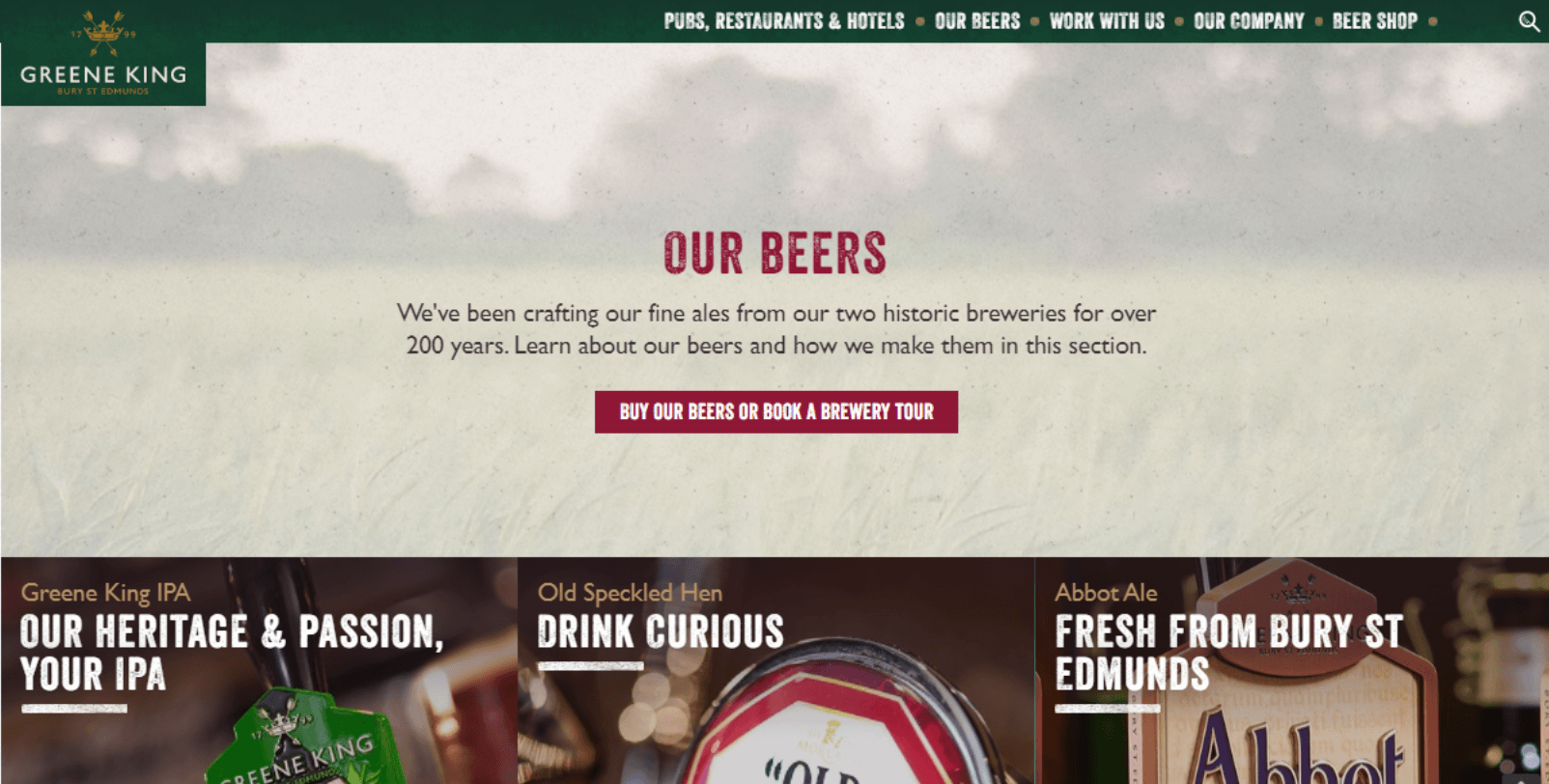Click 'Fresh From Bury St Edmunds' heading
This screenshot has height=784, width=1549.
coord(1228,653)
